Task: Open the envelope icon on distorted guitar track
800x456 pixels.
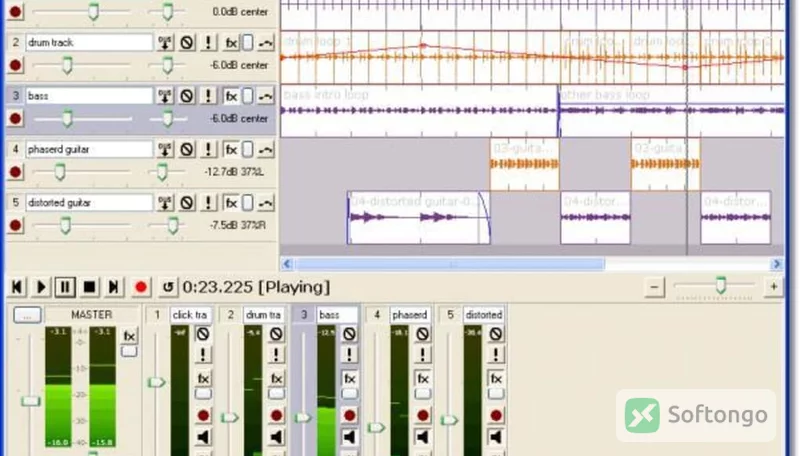Action: click(x=266, y=203)
